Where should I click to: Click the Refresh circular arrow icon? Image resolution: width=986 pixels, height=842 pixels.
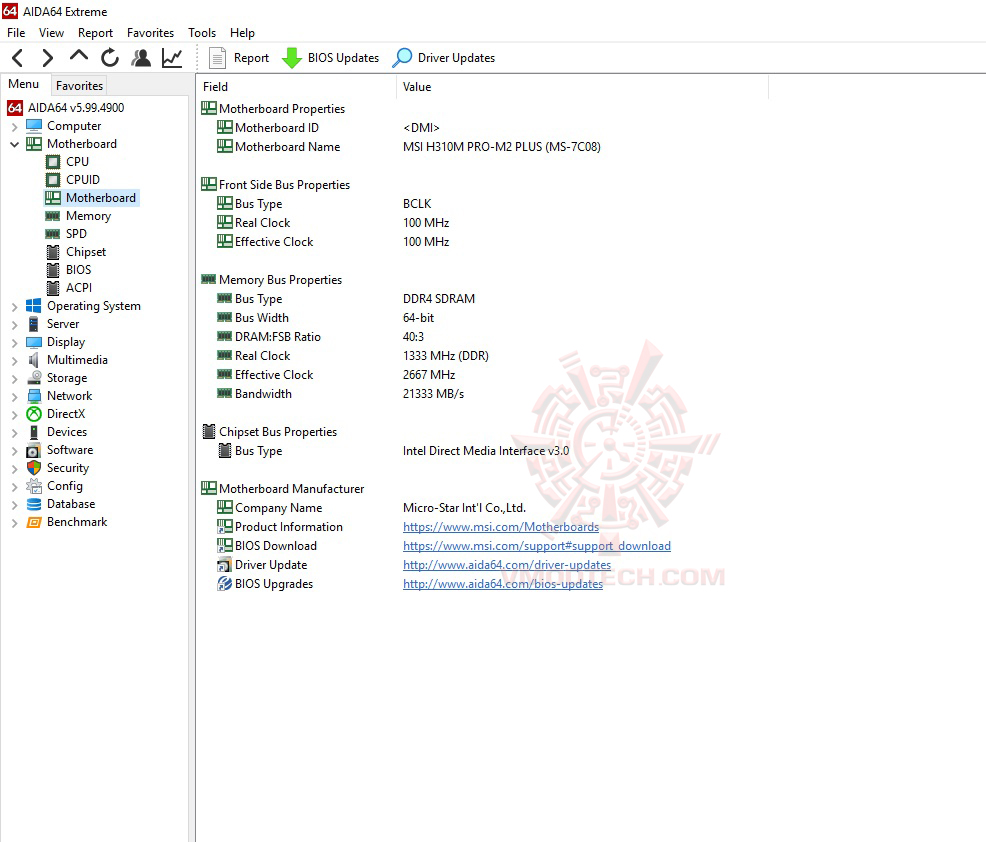(110, 58)
